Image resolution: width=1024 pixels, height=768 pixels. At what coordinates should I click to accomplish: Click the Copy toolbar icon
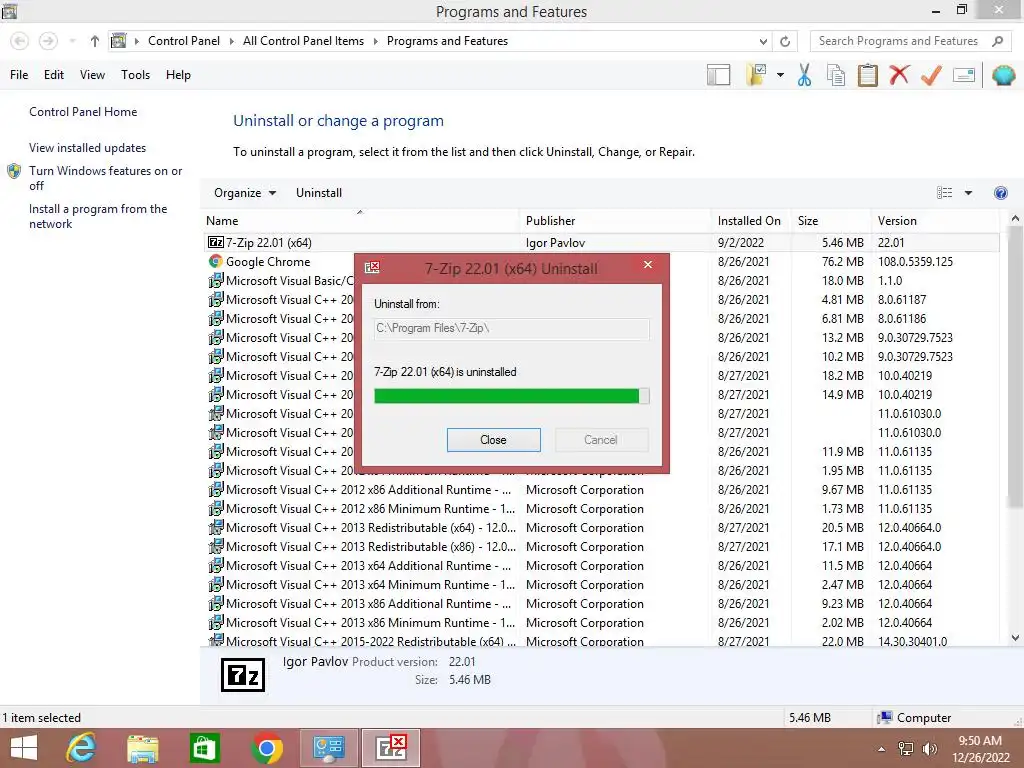[x=836, y=75]
